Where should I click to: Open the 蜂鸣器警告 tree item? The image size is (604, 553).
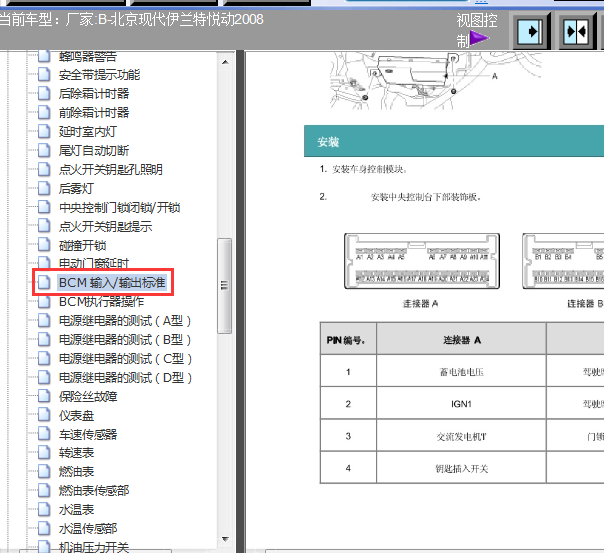[x=87, y=56]
